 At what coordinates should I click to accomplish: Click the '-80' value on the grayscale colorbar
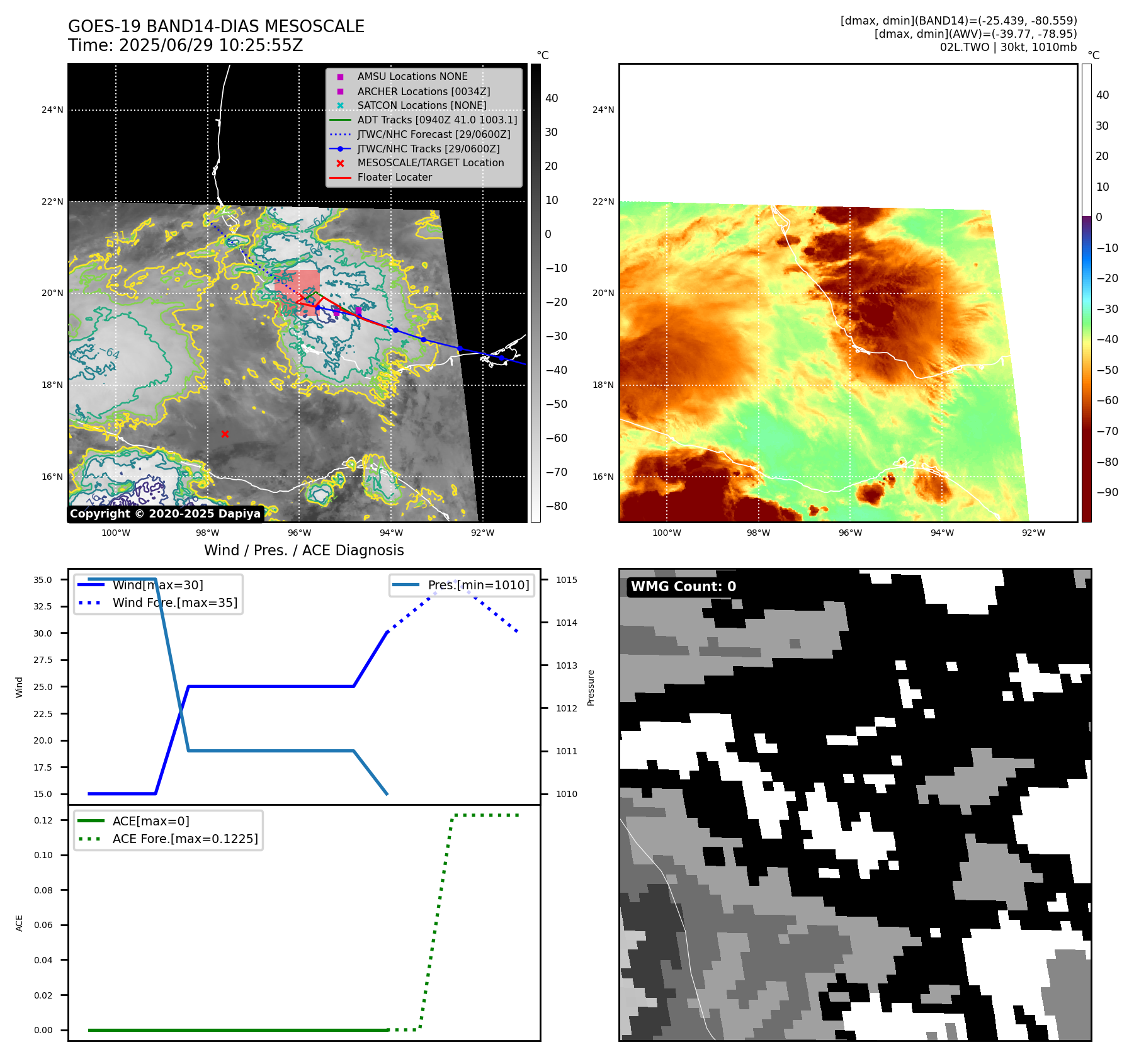click(x=557, y=506)
